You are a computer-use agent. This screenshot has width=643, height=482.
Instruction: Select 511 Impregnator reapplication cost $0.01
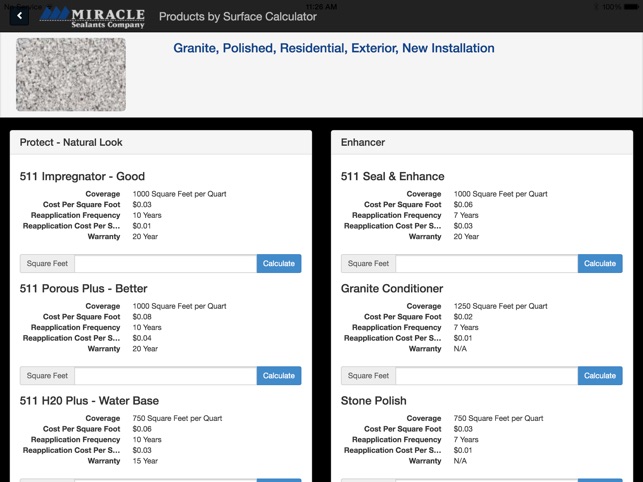click(141, 226)
